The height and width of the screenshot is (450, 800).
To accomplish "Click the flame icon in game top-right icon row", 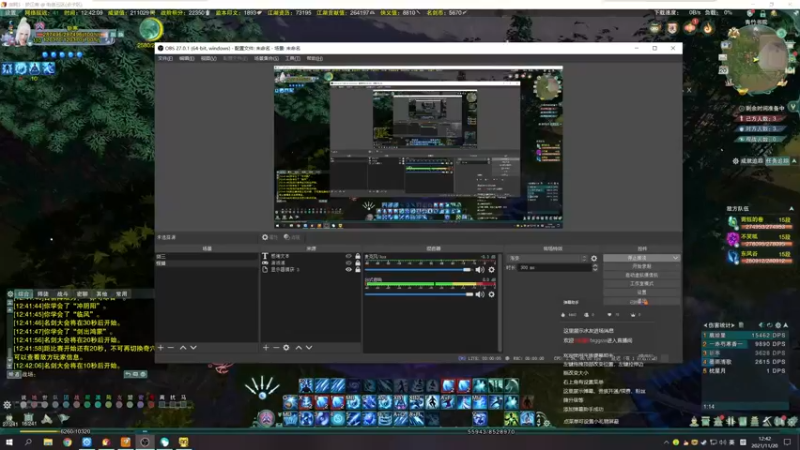I will (708, 28).
